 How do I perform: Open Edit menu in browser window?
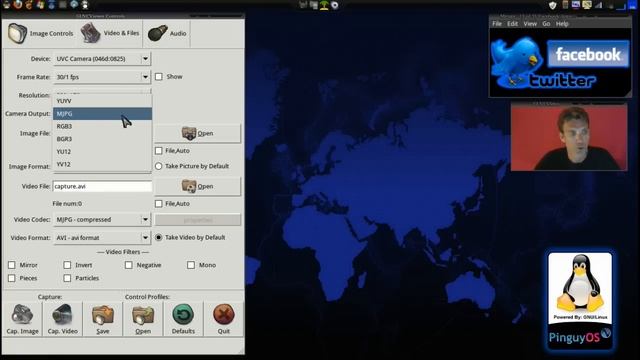tap(512, 24)
